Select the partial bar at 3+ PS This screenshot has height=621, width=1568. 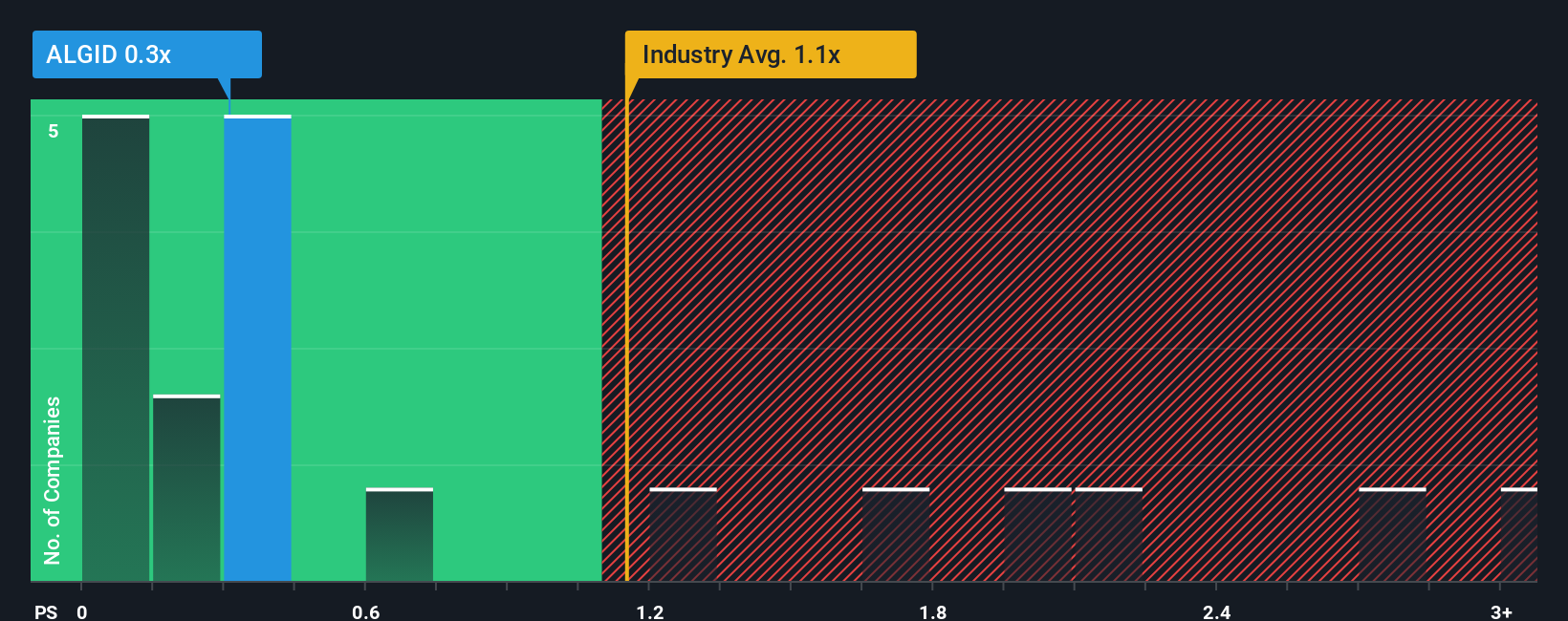click(x=1519, y=535)
